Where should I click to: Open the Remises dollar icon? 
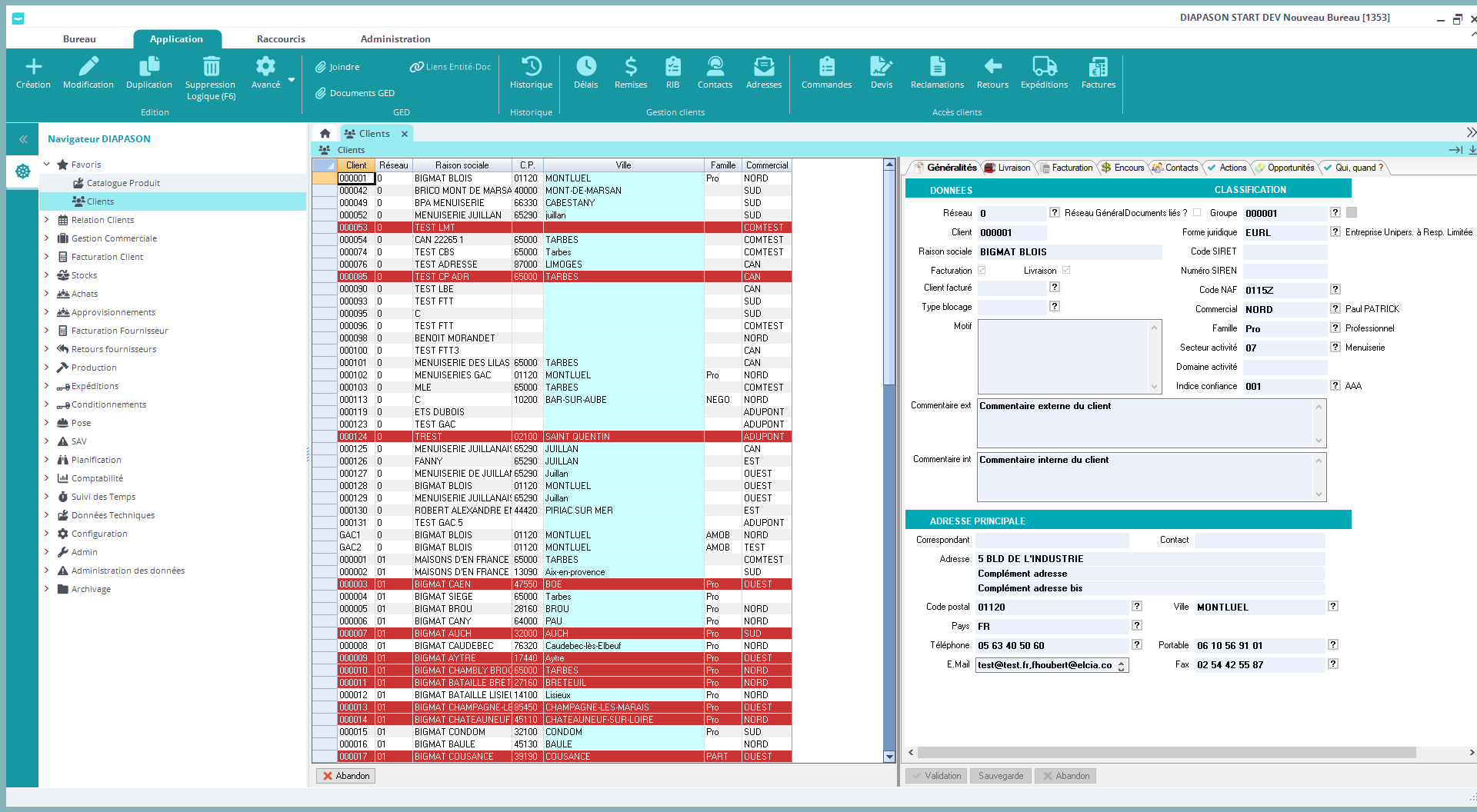630,67
